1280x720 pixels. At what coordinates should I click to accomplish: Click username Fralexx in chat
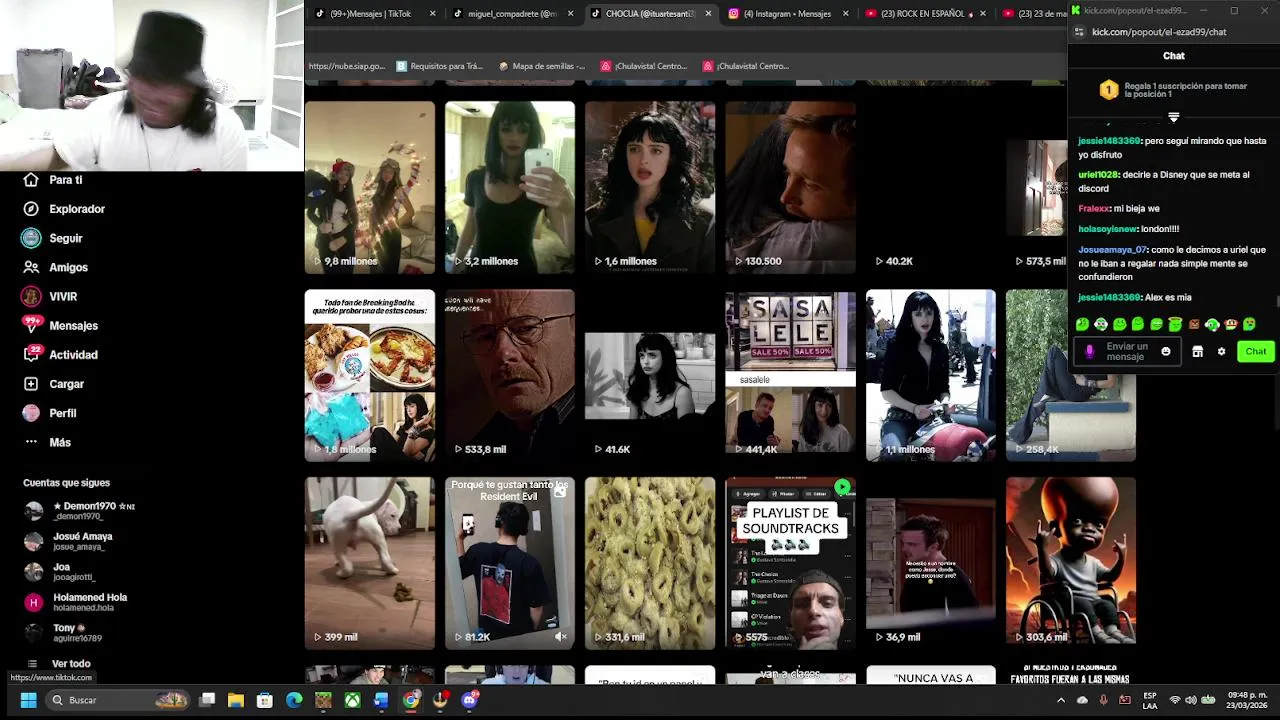1094,209
